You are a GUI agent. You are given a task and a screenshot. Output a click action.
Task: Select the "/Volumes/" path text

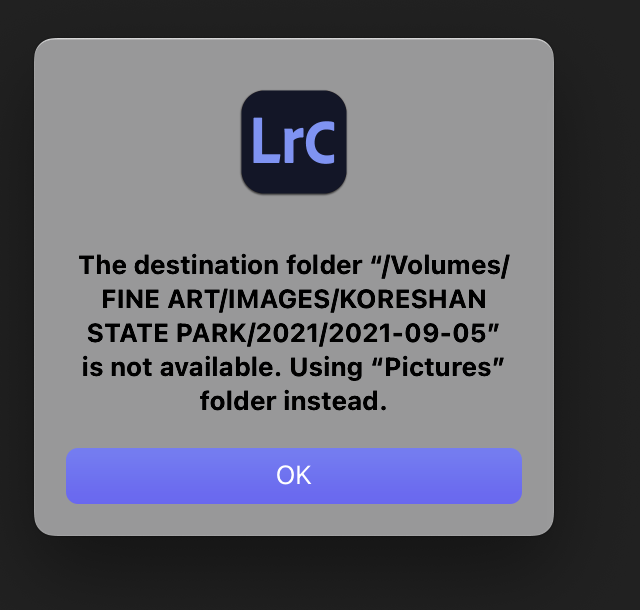(445, 266)
